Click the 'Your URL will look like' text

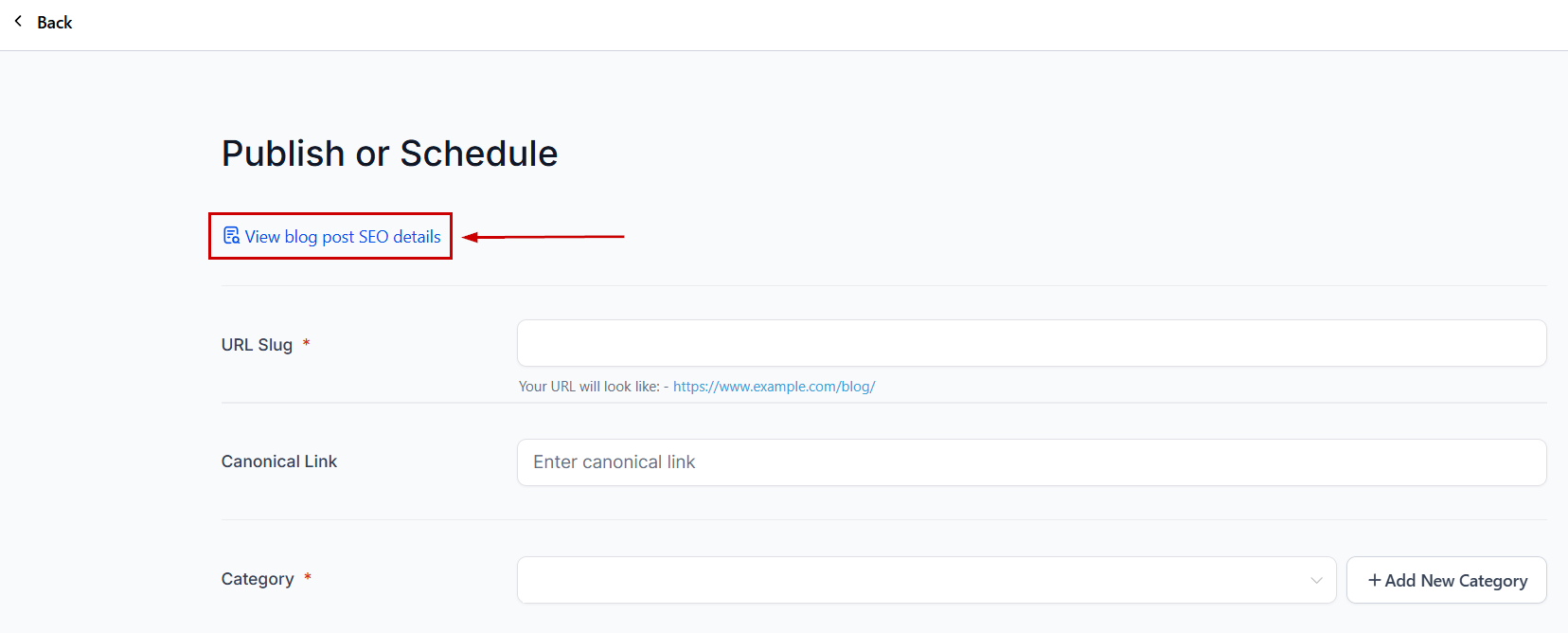click(x=589, y=387)
